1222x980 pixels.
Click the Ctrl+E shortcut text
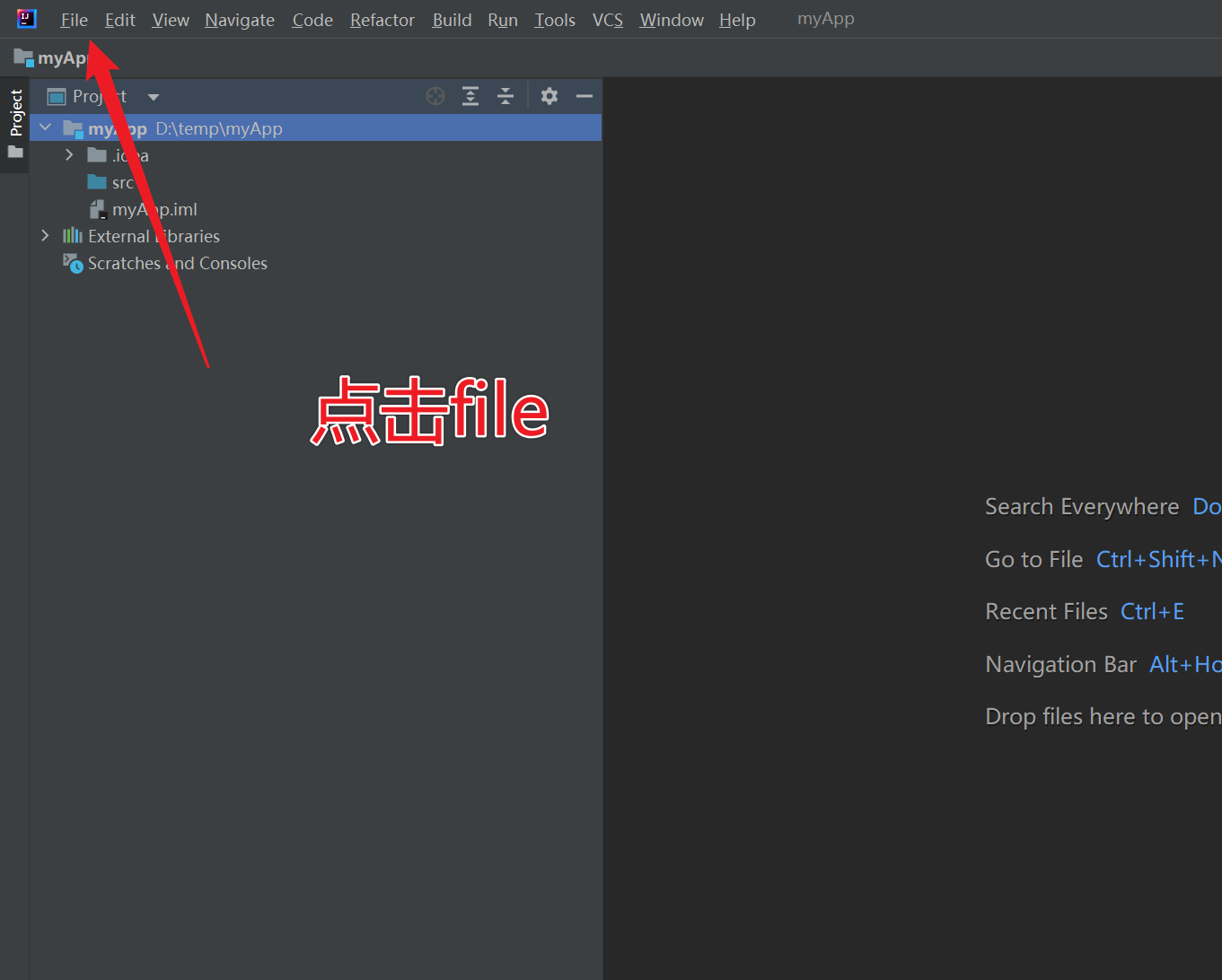1153,612
